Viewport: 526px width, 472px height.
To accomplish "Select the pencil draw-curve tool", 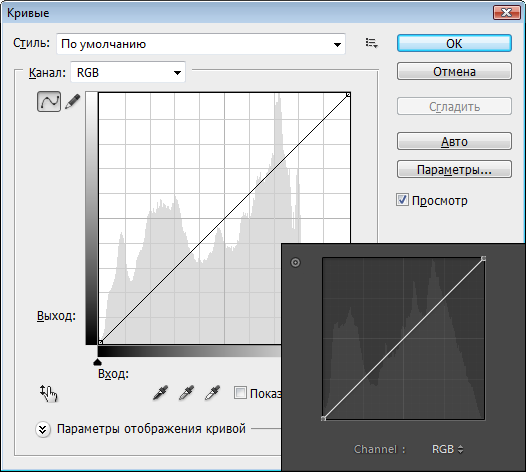I will click(73, 101).
